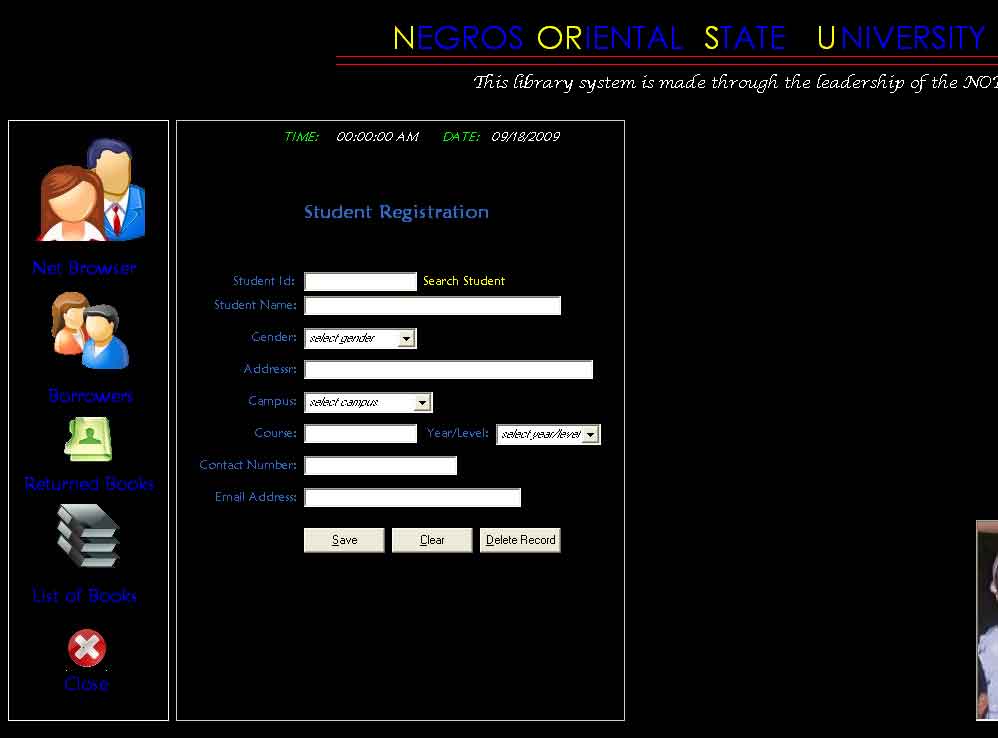Viewport: 998px width, 738px height.
Task: Focus the Course input box
Action: 360,433
